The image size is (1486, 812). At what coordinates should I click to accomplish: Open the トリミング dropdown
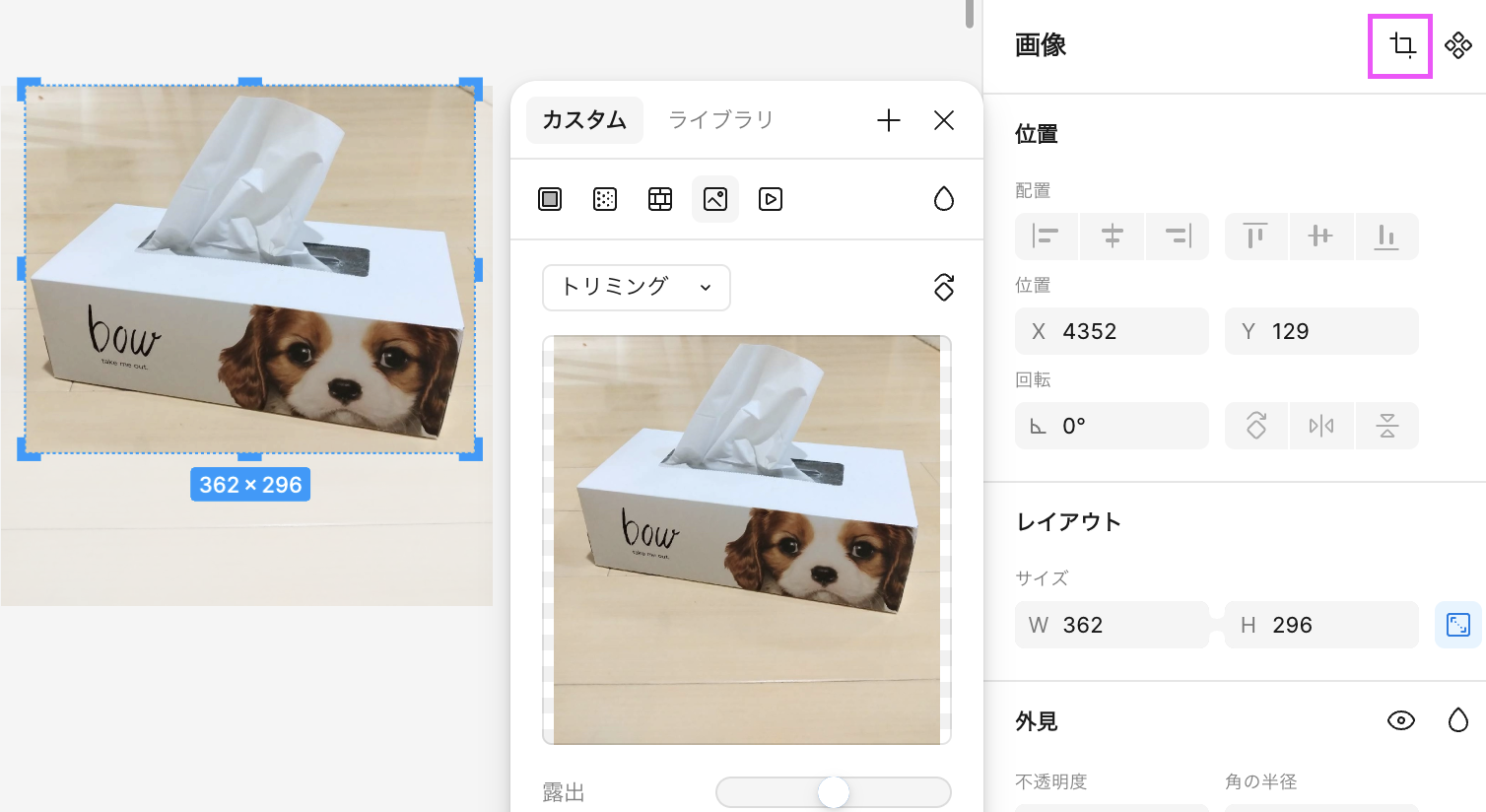tap(637, 288)
